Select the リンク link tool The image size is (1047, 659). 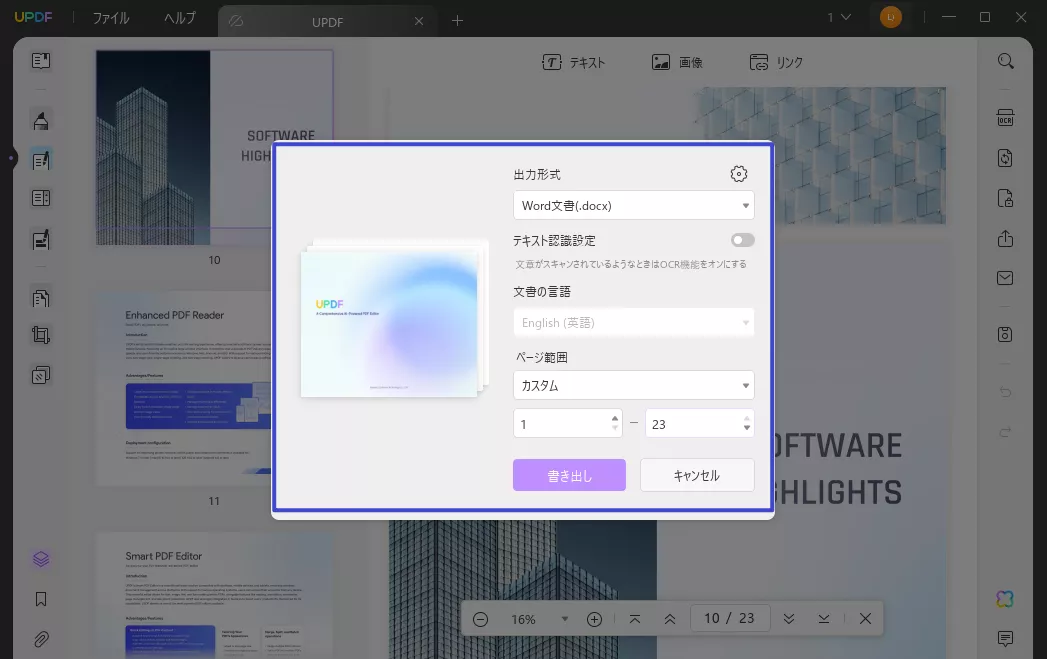coord(776,63)
